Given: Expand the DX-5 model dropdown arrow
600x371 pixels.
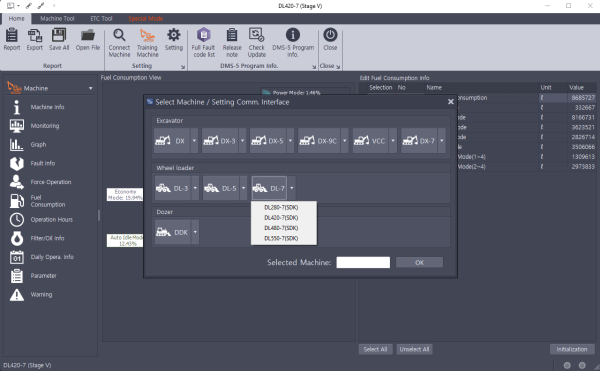Looking at the screenshot, I should (x=290, y=141).
